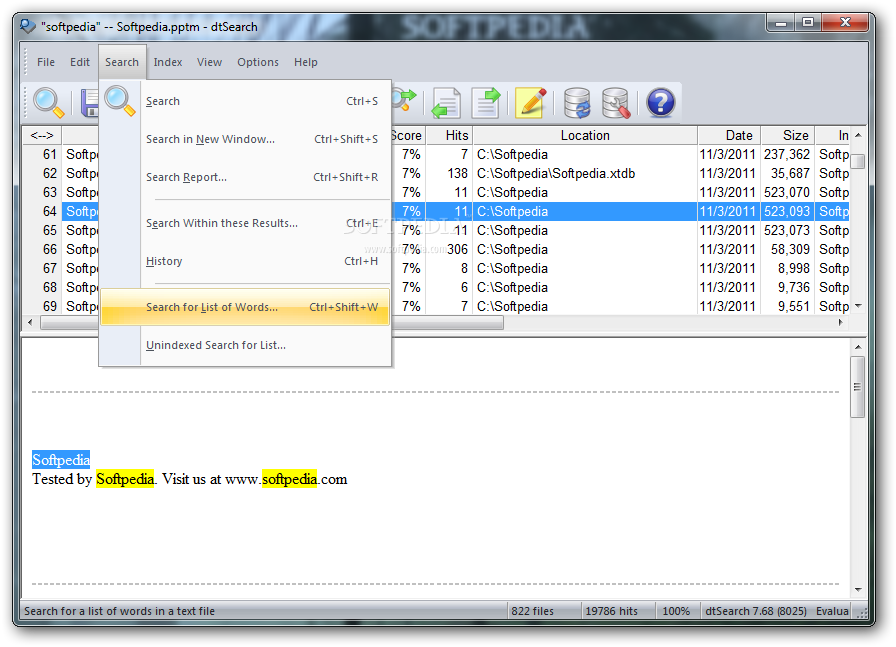Click the update index database icon
Image resolution: width=896 pixels, height=647 pixels.
pos(577,103)
